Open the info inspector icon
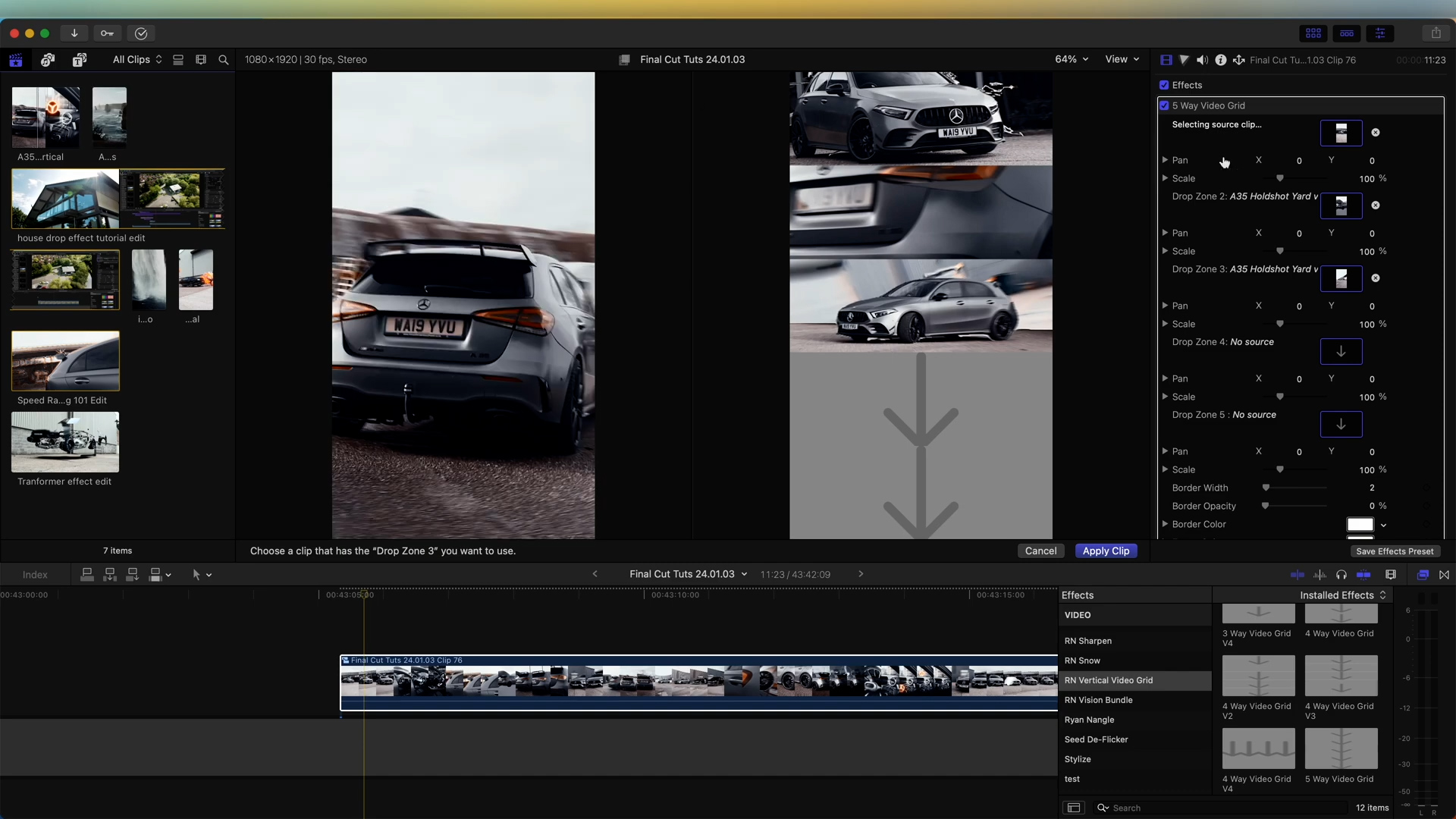The height and width of the screenshot is (819, 1456). pyautogui.click(x=1220, y=60)
